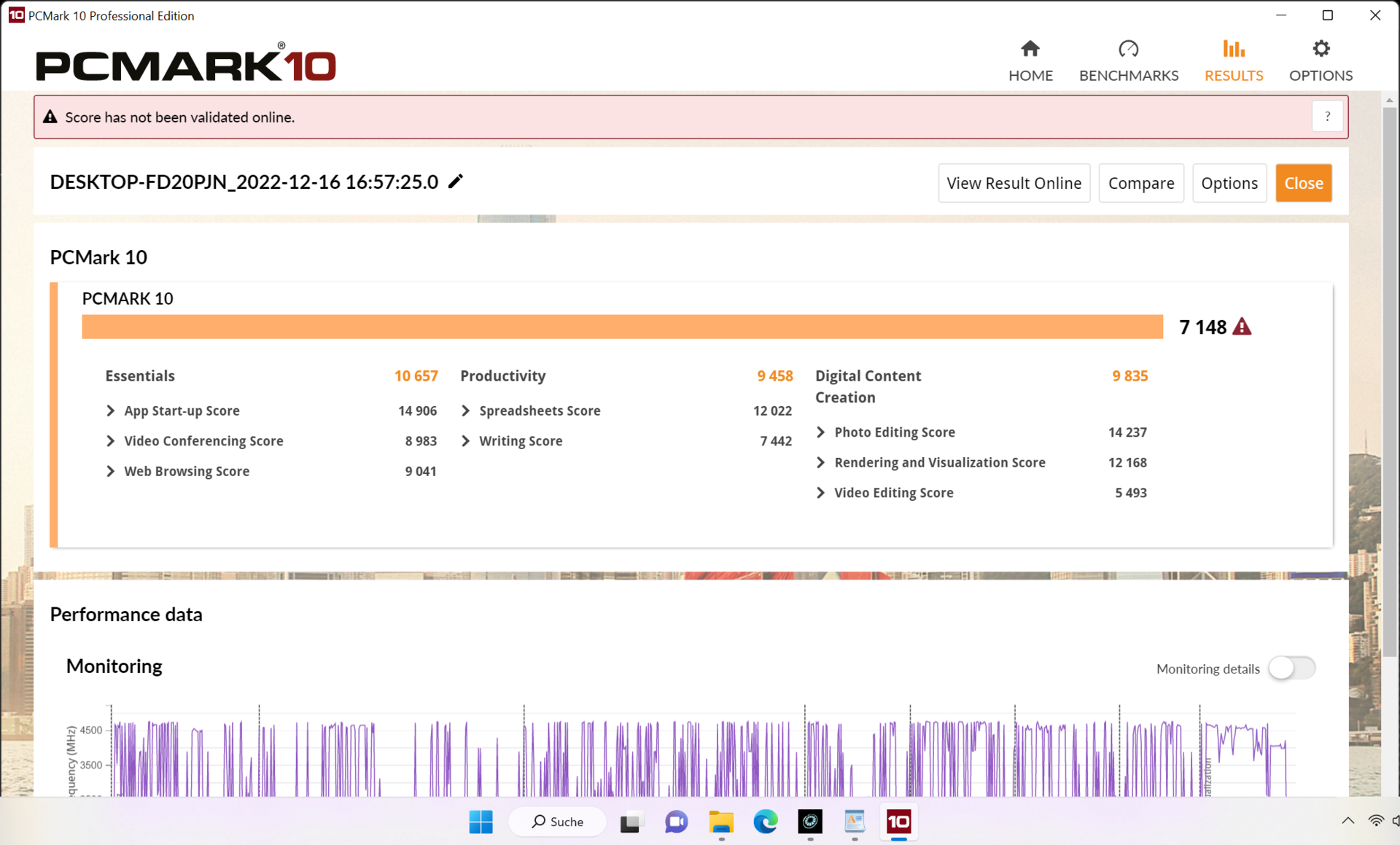1400x845 pixels.
Task: Open Windows Start menu
Action: [481, 822]
